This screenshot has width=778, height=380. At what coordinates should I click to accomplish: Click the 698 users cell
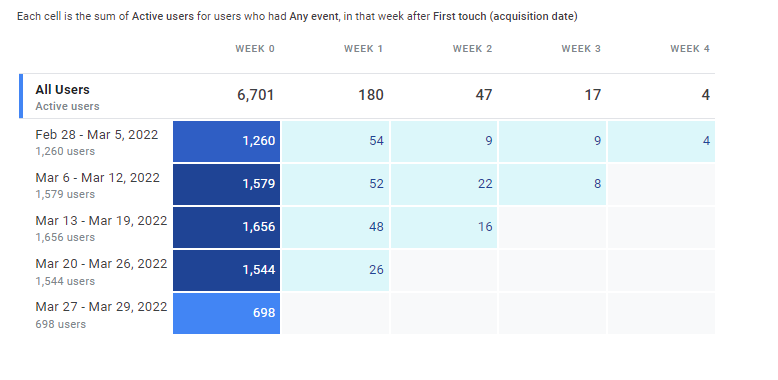pyautogui.click(x=226, y=314)
